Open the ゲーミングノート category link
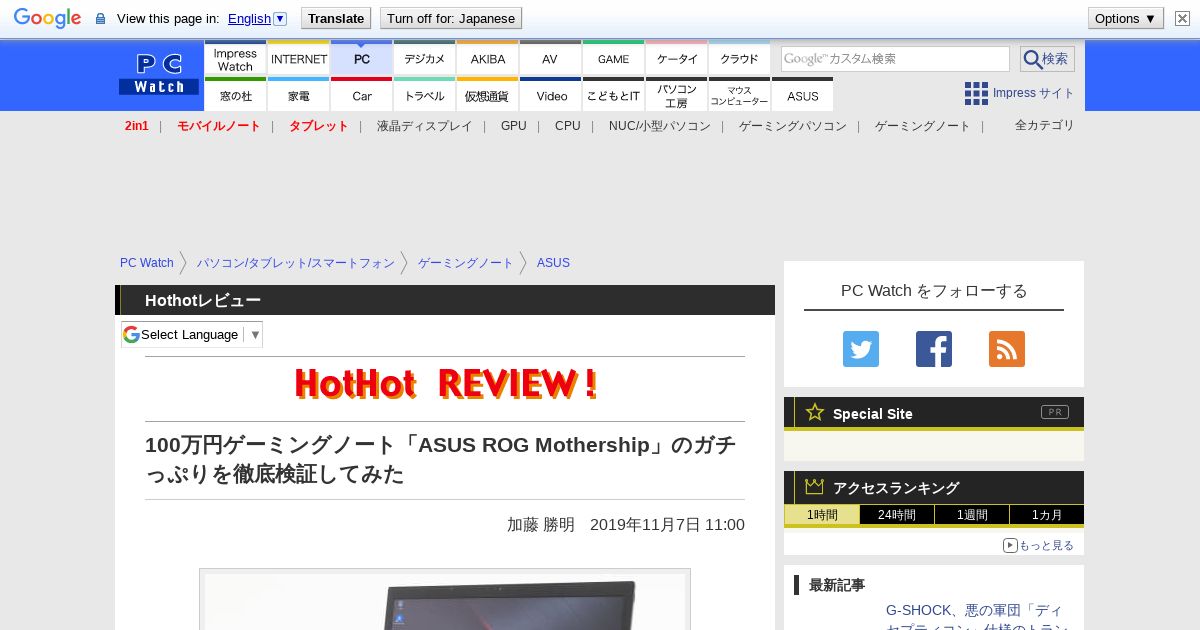The width and height of the screenshot is (1200, 630). [923, 126]
